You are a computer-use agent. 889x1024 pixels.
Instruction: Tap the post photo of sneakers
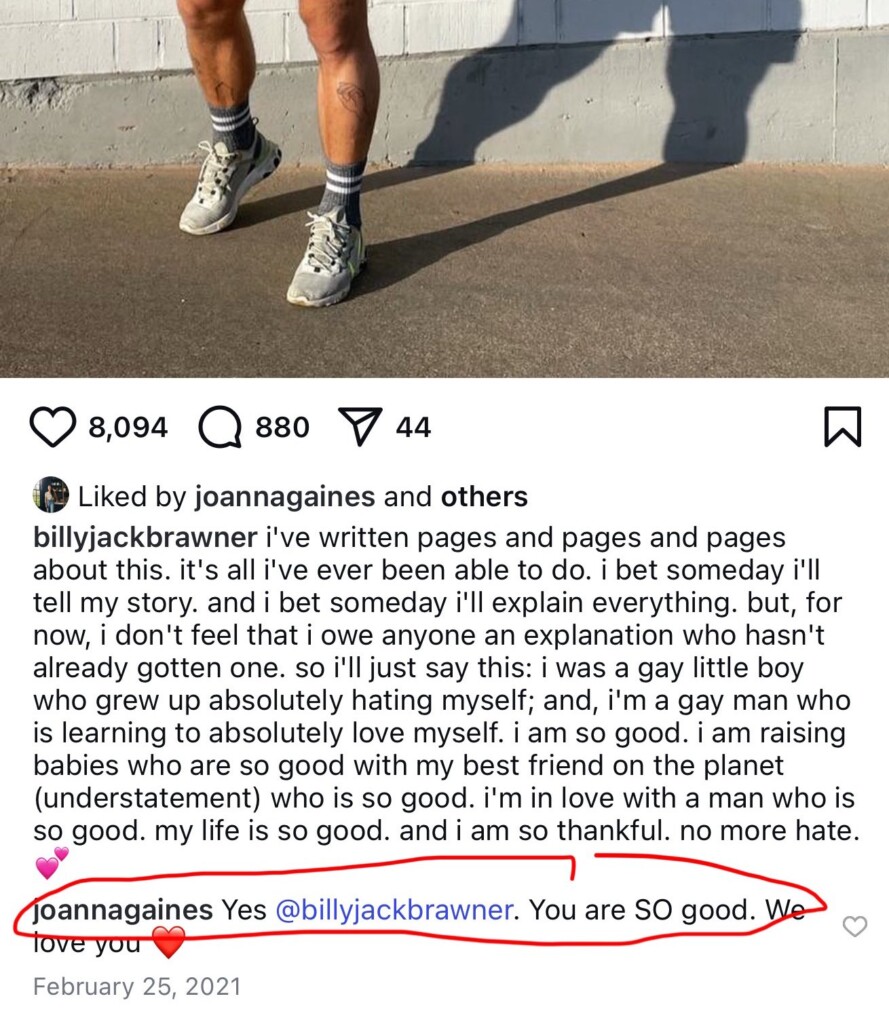(x=444, y=189)
